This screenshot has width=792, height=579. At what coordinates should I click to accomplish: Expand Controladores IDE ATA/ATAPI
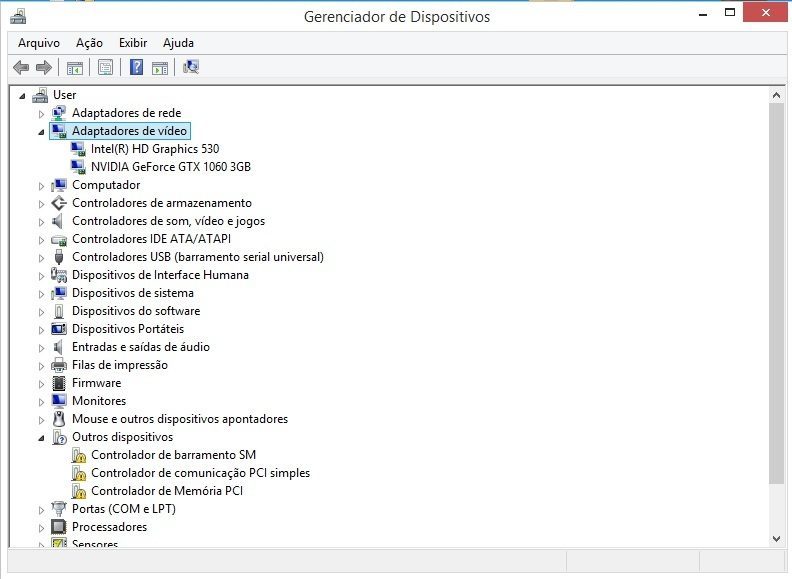(x=41, y=240)
